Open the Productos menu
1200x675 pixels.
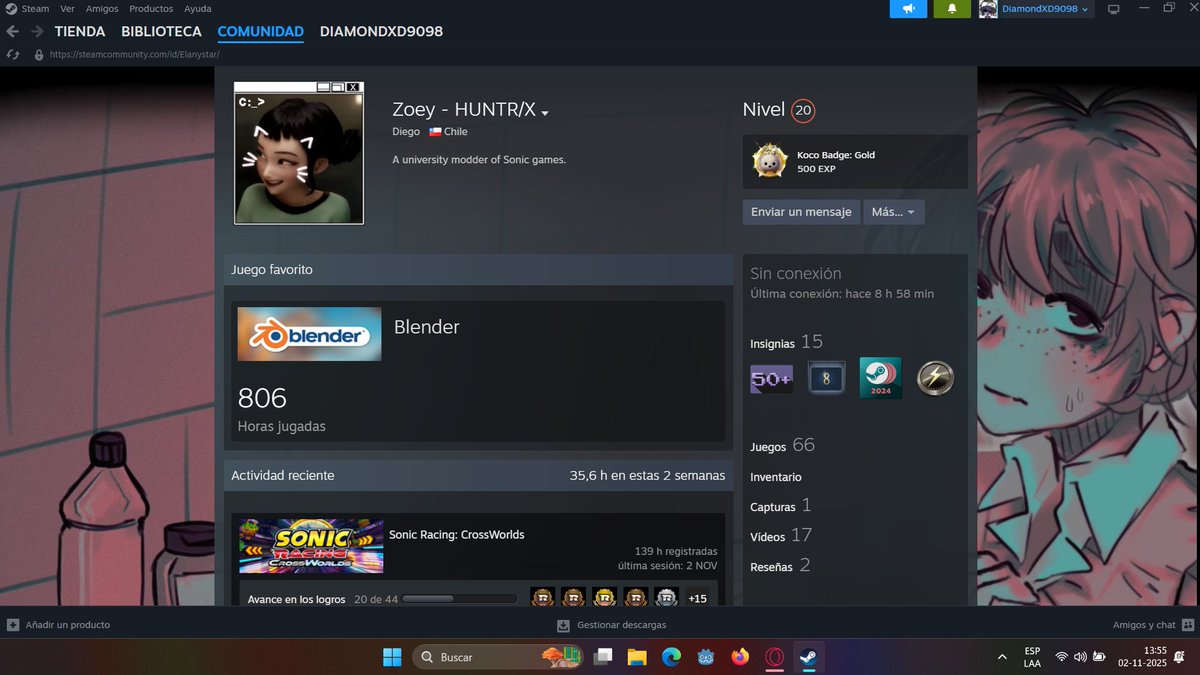(x=151, y=8)
